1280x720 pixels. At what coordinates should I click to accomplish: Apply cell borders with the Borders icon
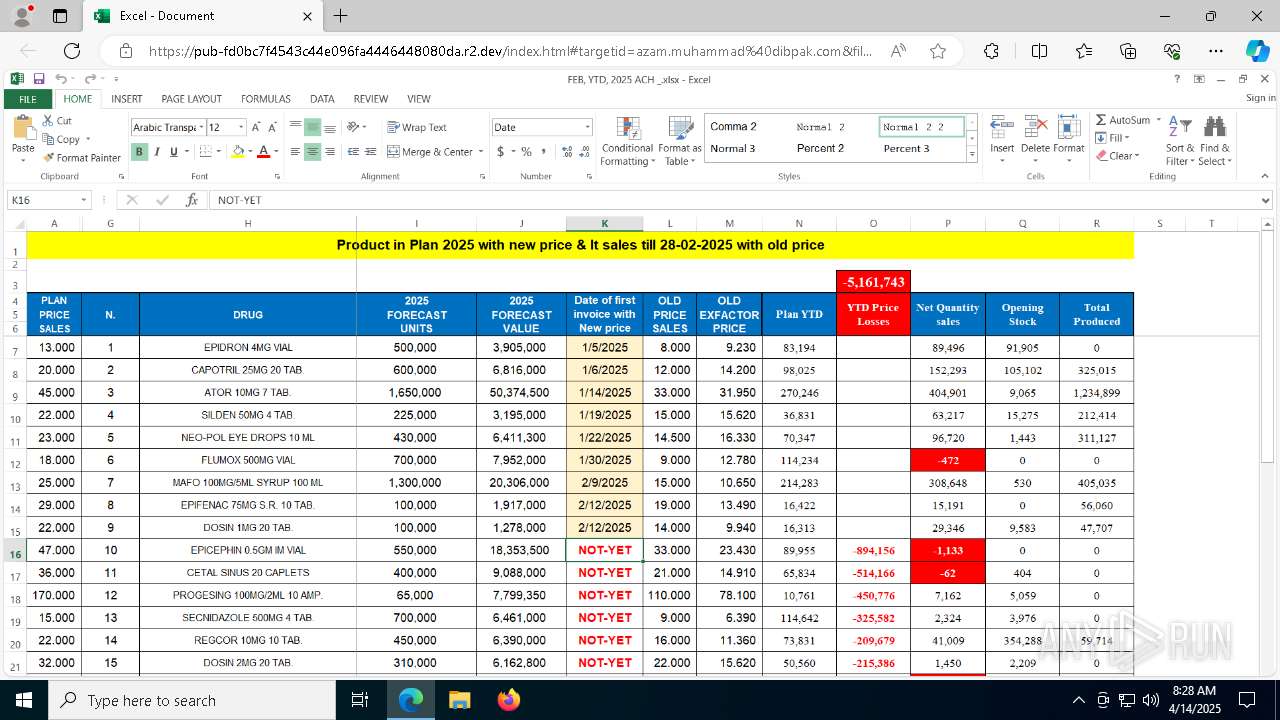[205, 152]
